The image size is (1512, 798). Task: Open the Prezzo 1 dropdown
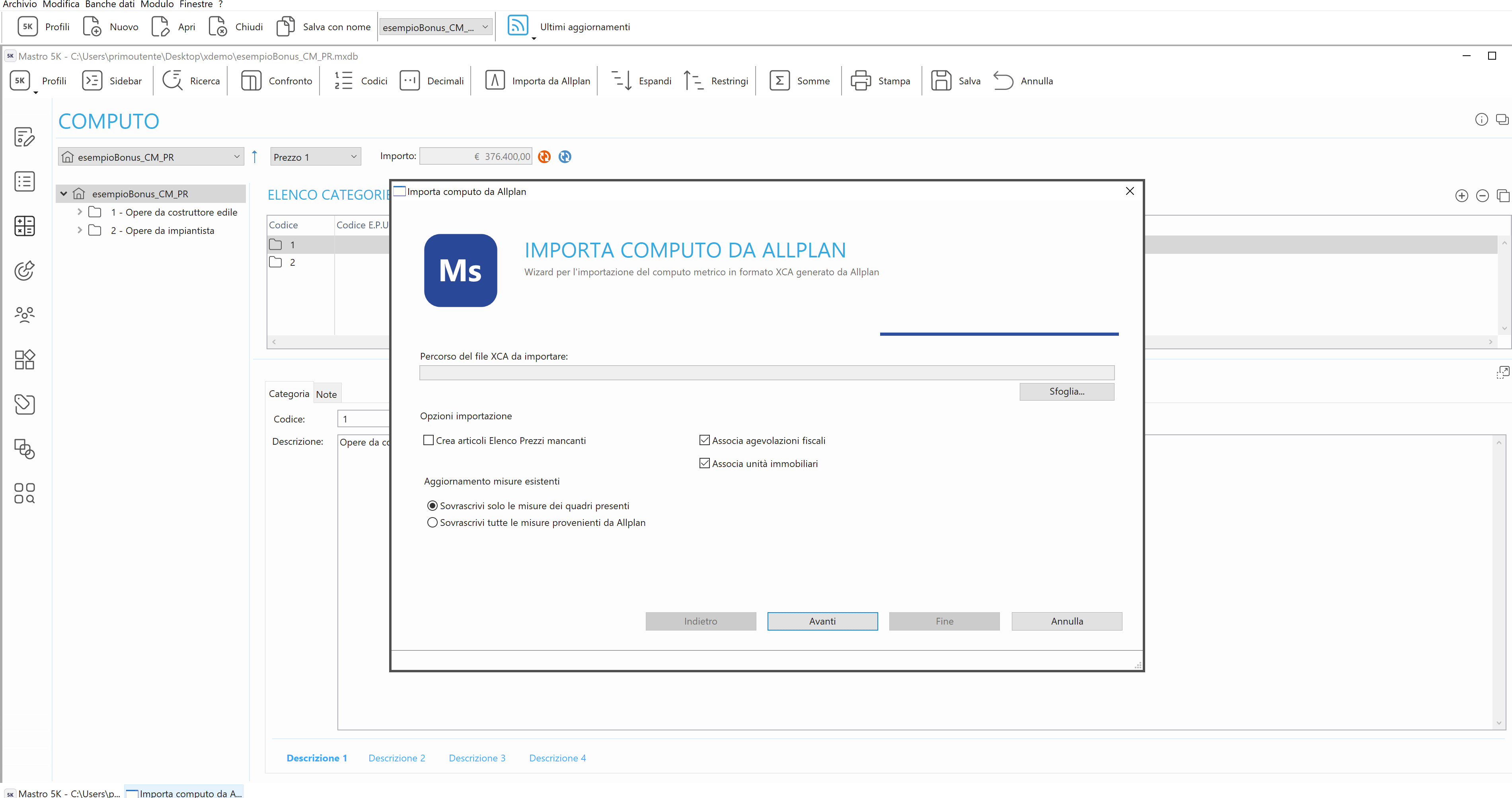[315, 157]
